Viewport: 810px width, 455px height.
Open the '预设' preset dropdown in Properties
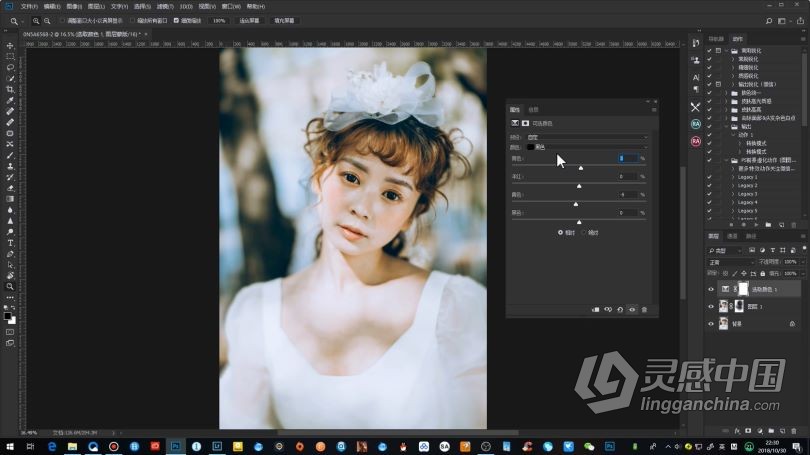[x=590, y=136]
